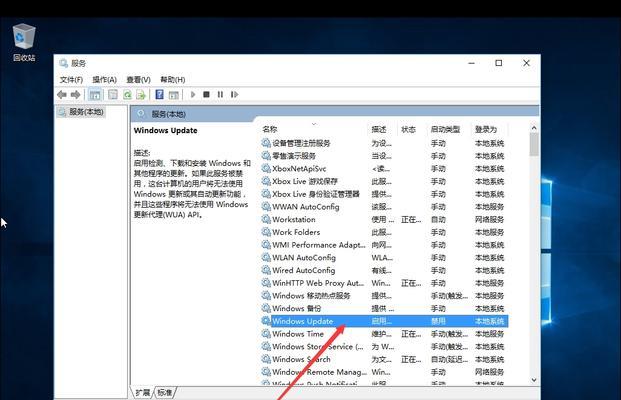
Task: Click gear icon of Windows Time service
Action: 266,333
